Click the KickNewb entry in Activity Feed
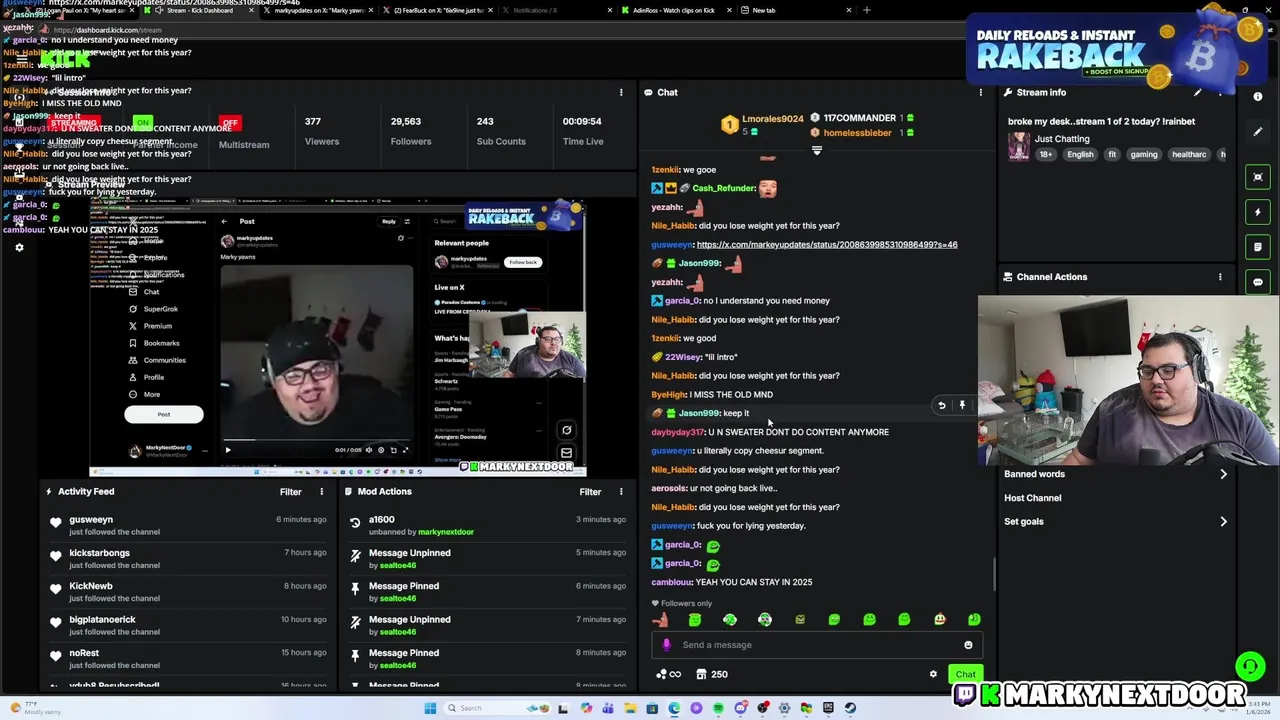Image resolution: width=1280 pixels, height=720 pixels. pyautogui.click(x=190, y=592)
